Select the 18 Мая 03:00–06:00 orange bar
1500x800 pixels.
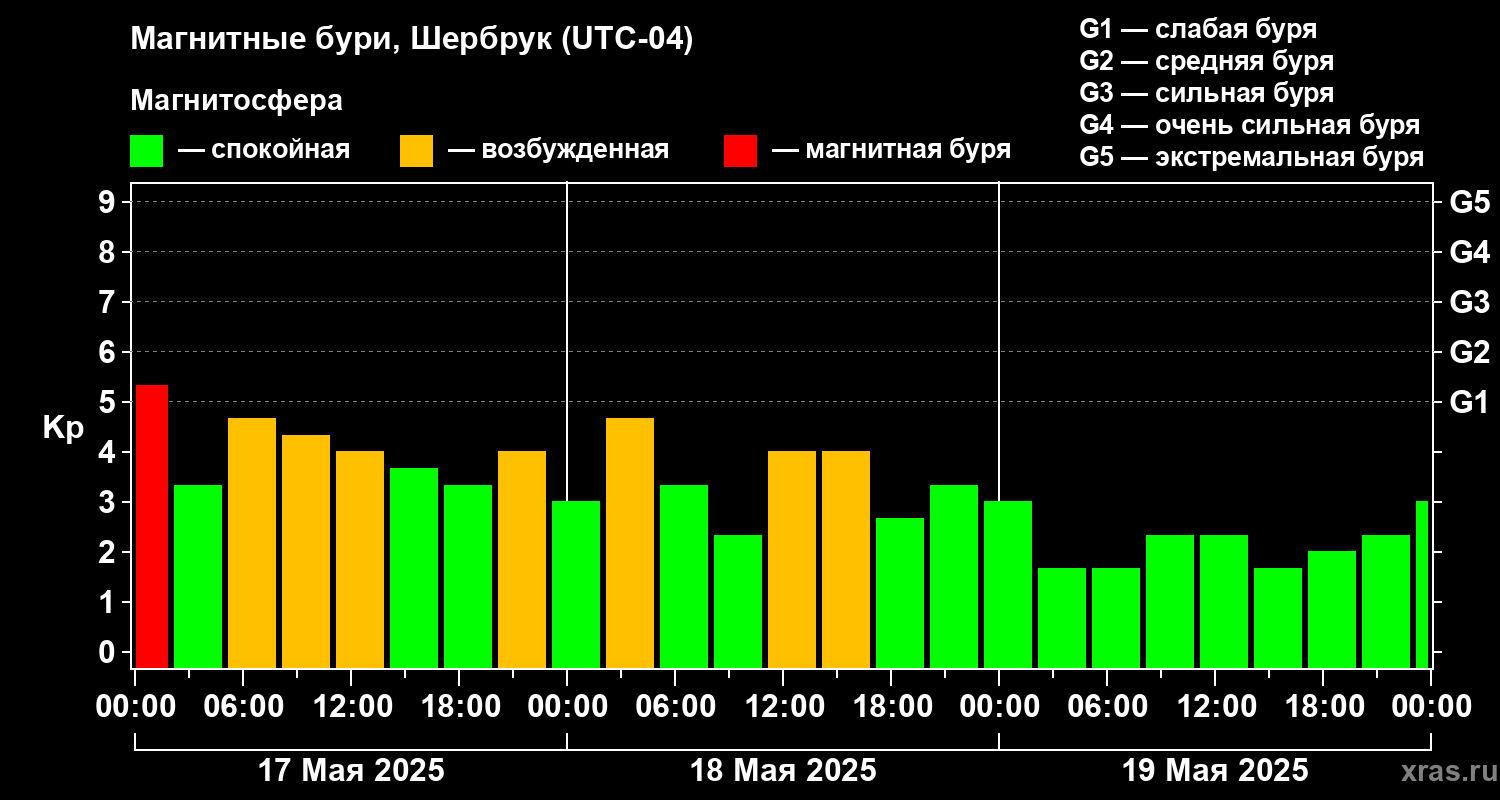[630, 543]
